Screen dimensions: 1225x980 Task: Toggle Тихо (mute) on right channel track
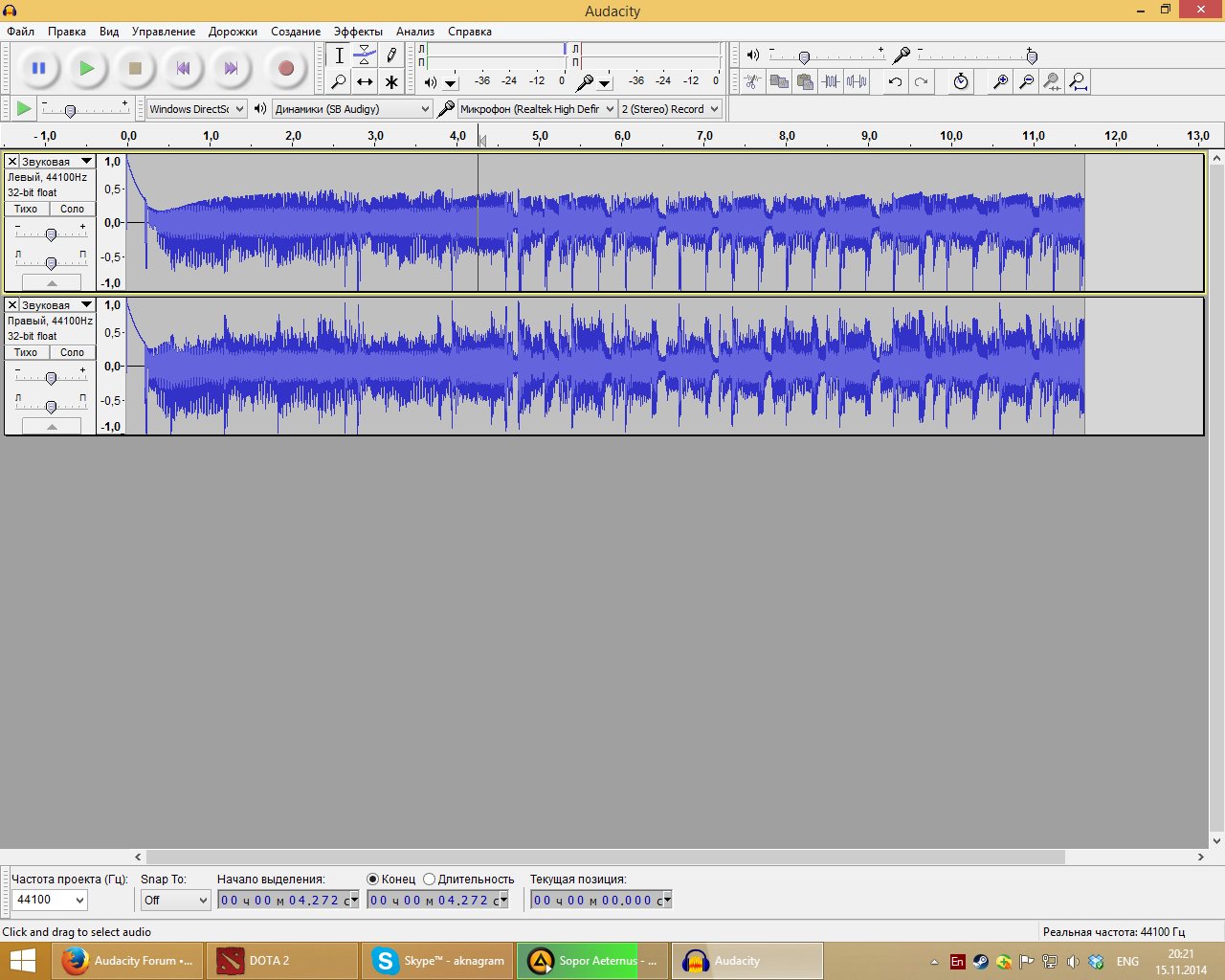[26, 352]
